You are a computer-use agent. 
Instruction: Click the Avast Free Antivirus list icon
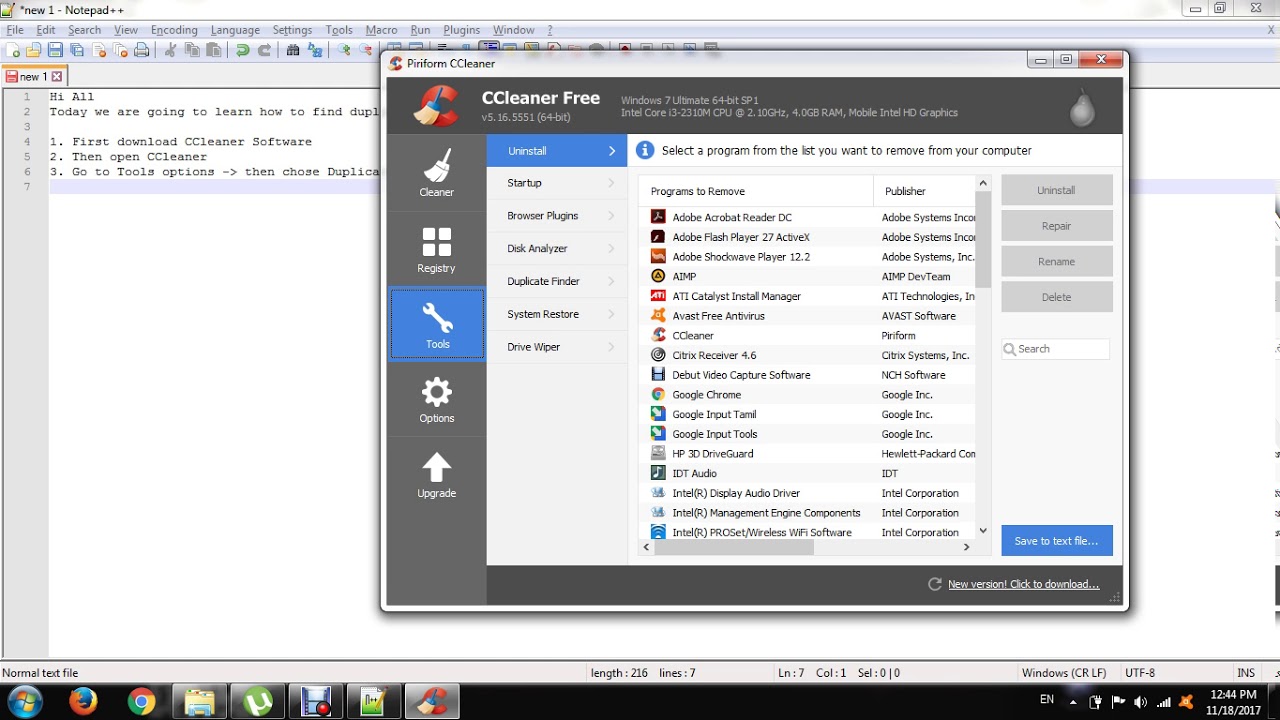658,315
